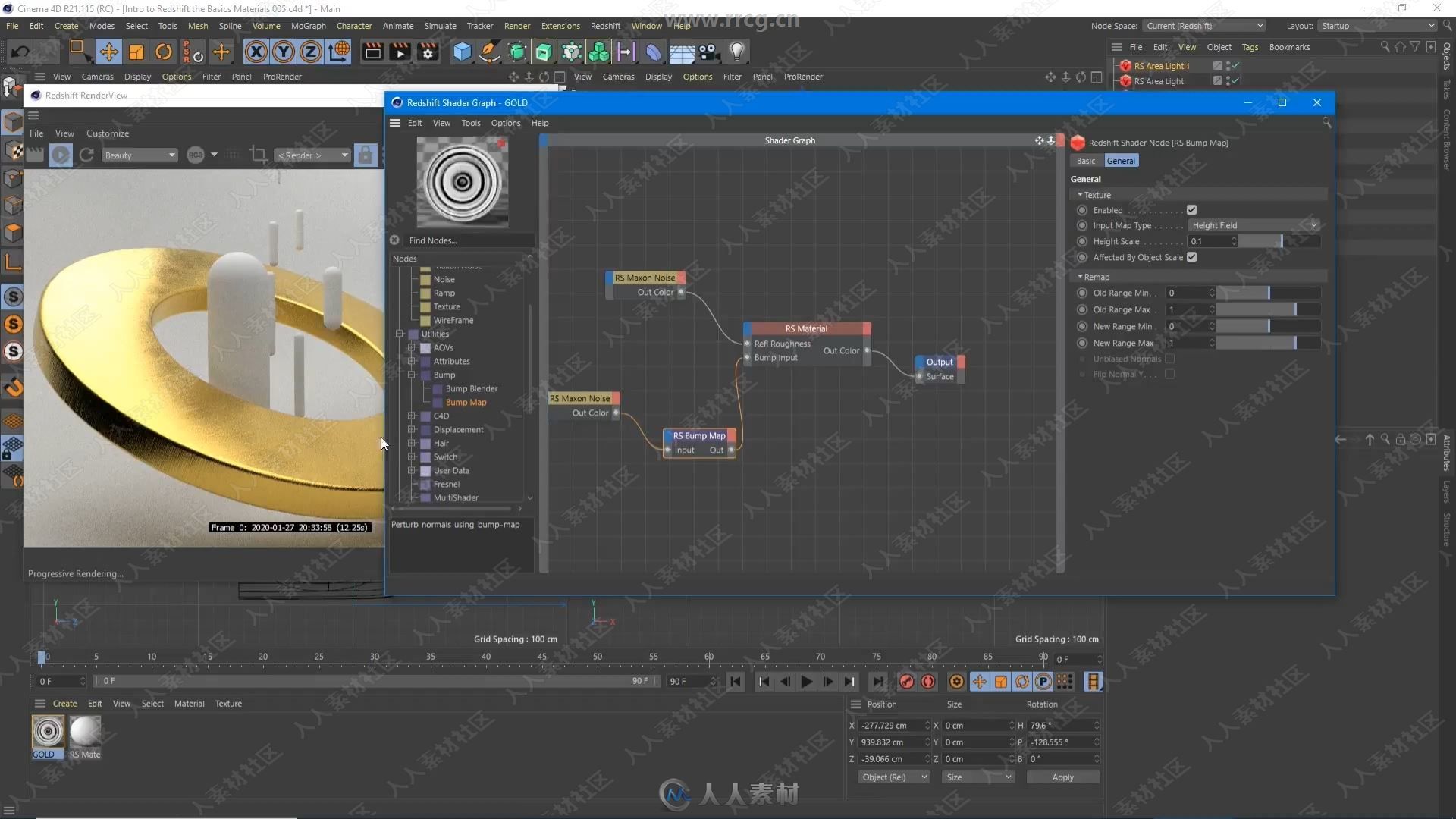Adjust the New Range Max slider
Screen dimensions: 1456x819
coord(1268,343)
